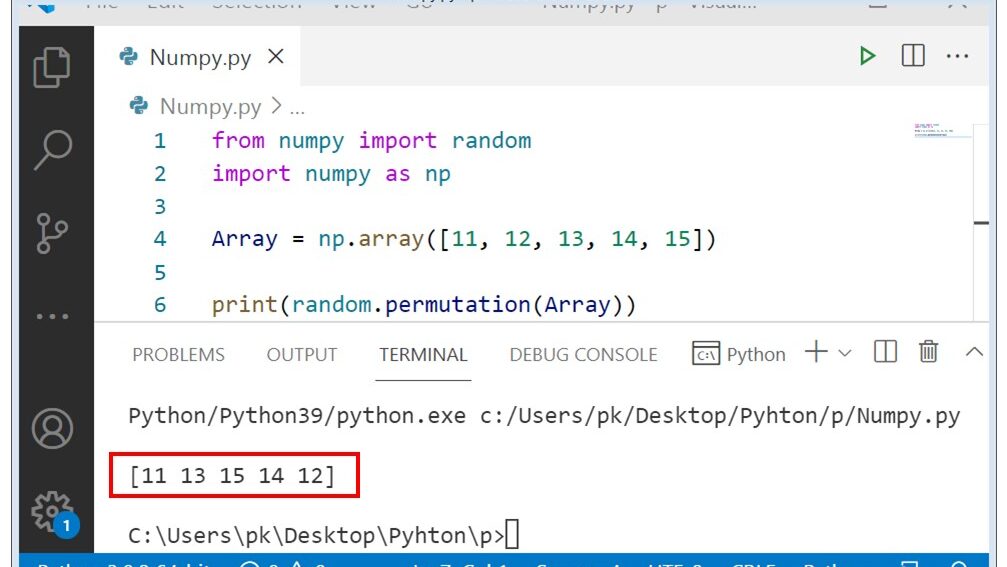1007x567 pixels.
Task: Open the Accounts menu icon
Action: click(52, 429)
